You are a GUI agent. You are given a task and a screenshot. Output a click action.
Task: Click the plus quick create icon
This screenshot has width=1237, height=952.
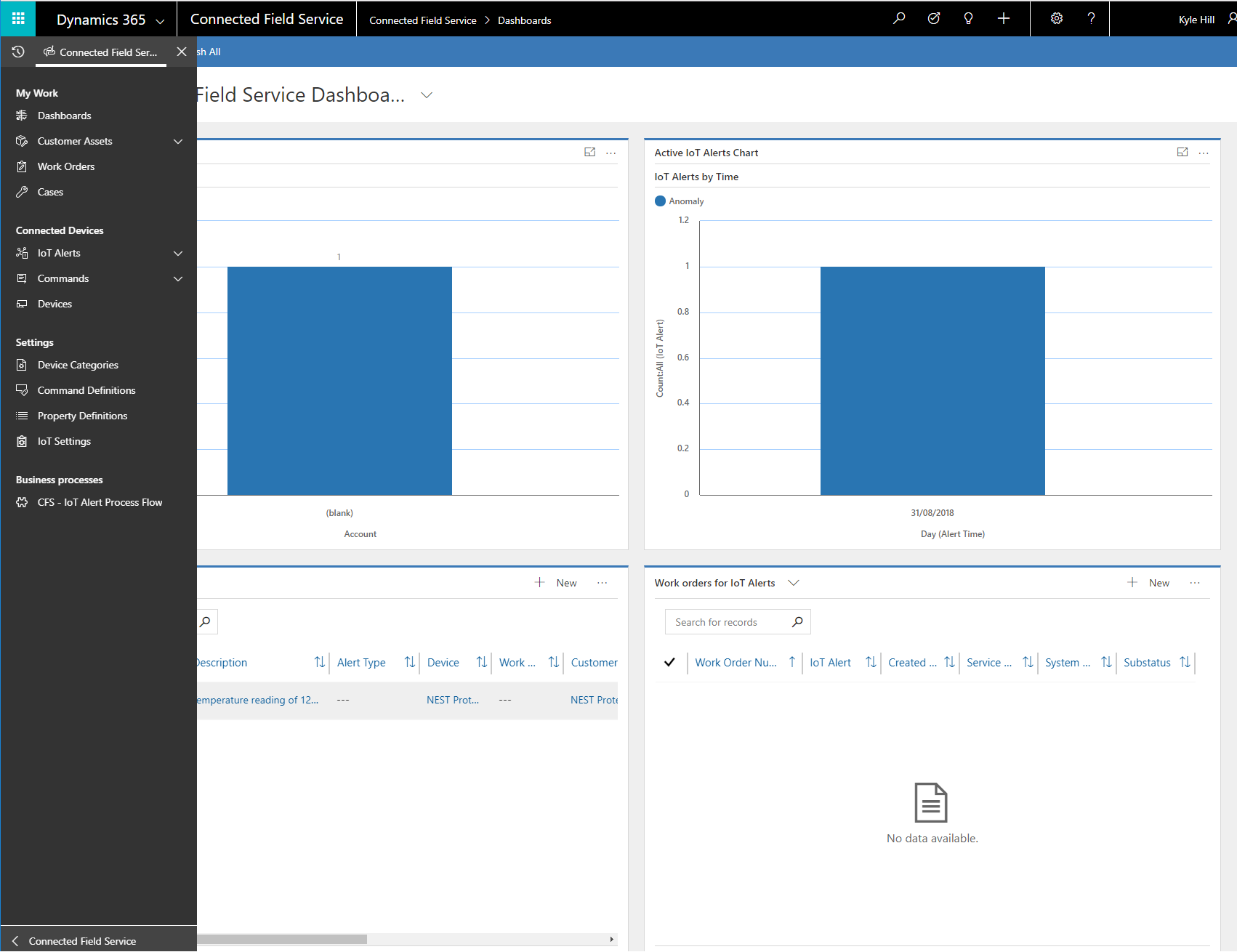point(1004,19)
